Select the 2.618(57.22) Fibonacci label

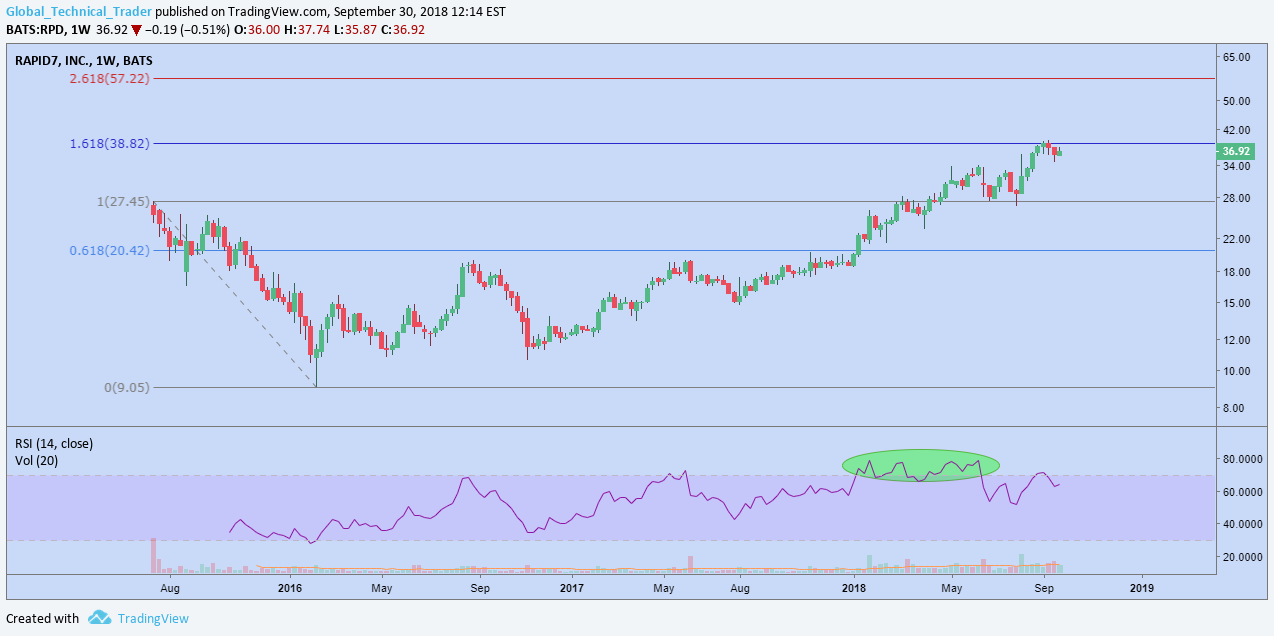tap(110, 78)
